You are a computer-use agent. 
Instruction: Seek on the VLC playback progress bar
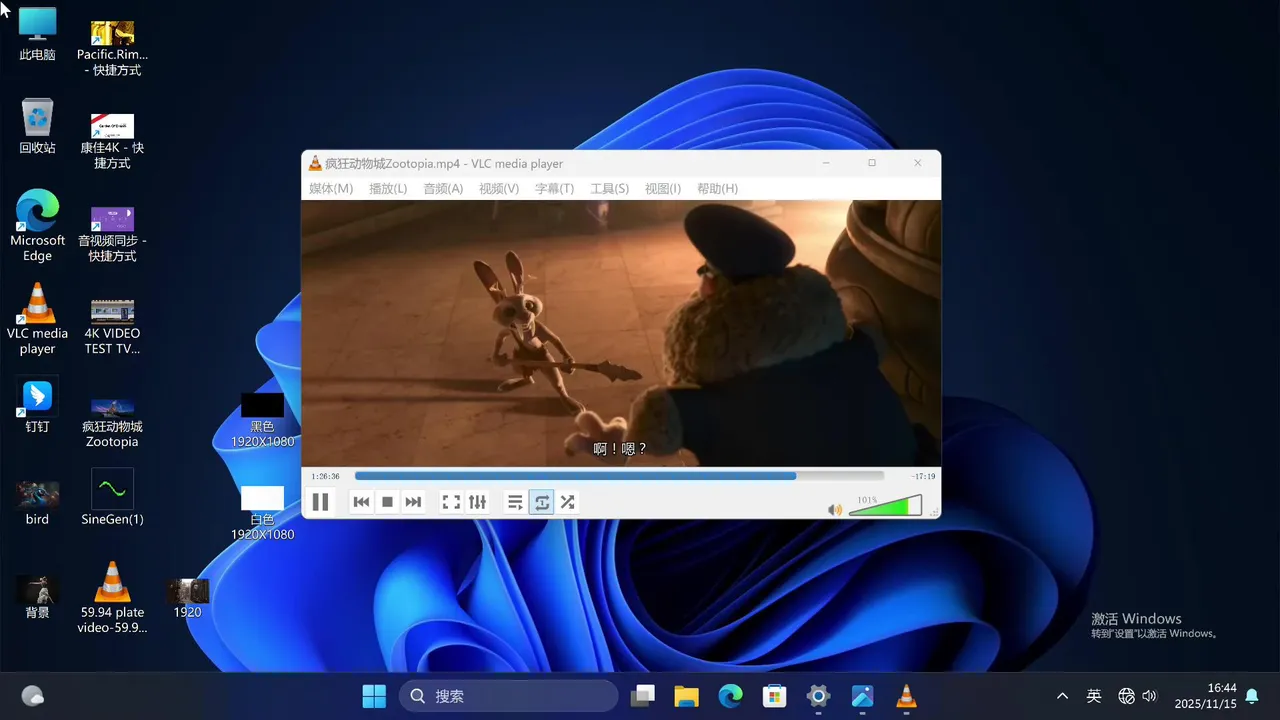[619, 476]
